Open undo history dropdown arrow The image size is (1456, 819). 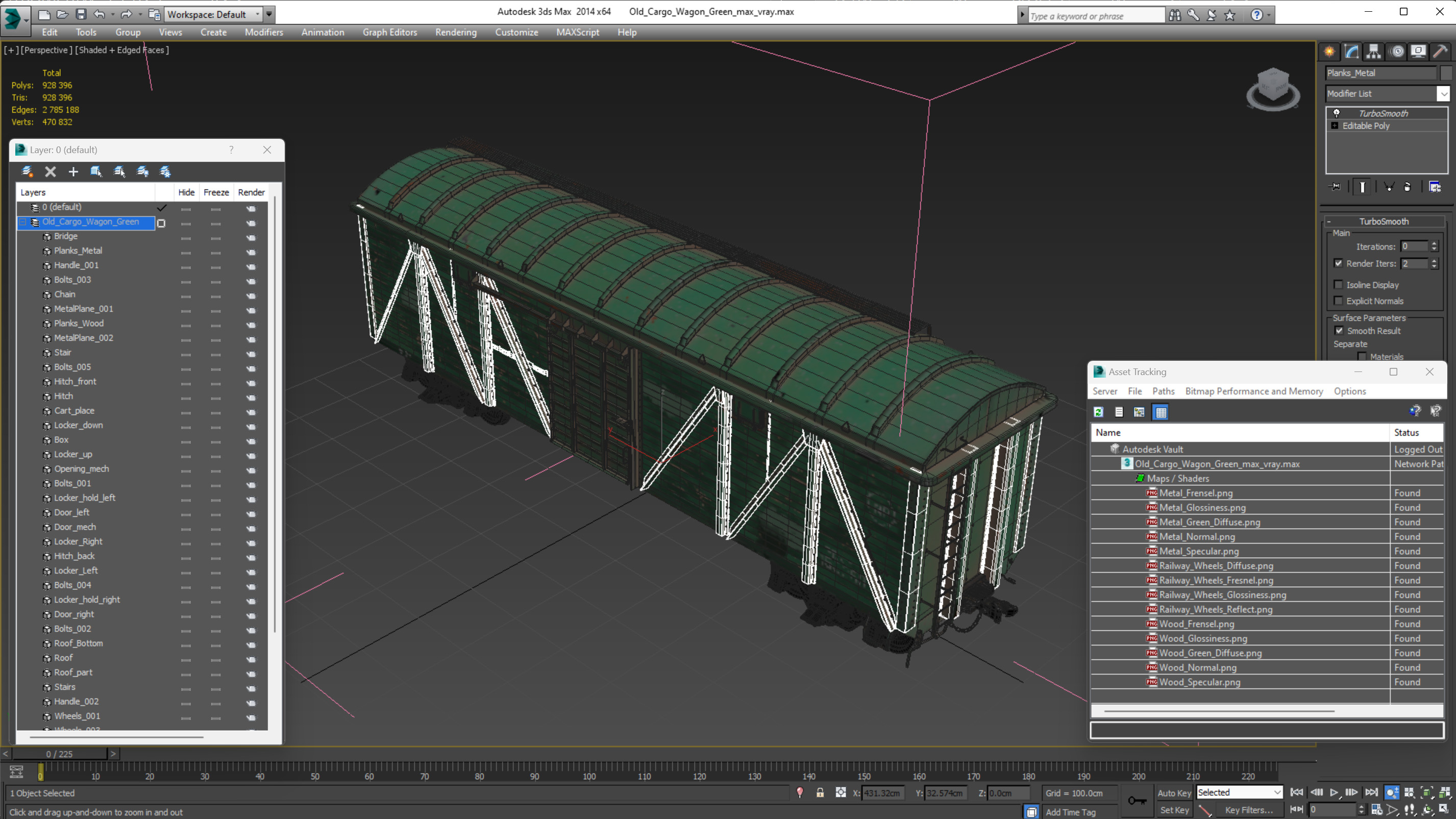click(112, 14)
